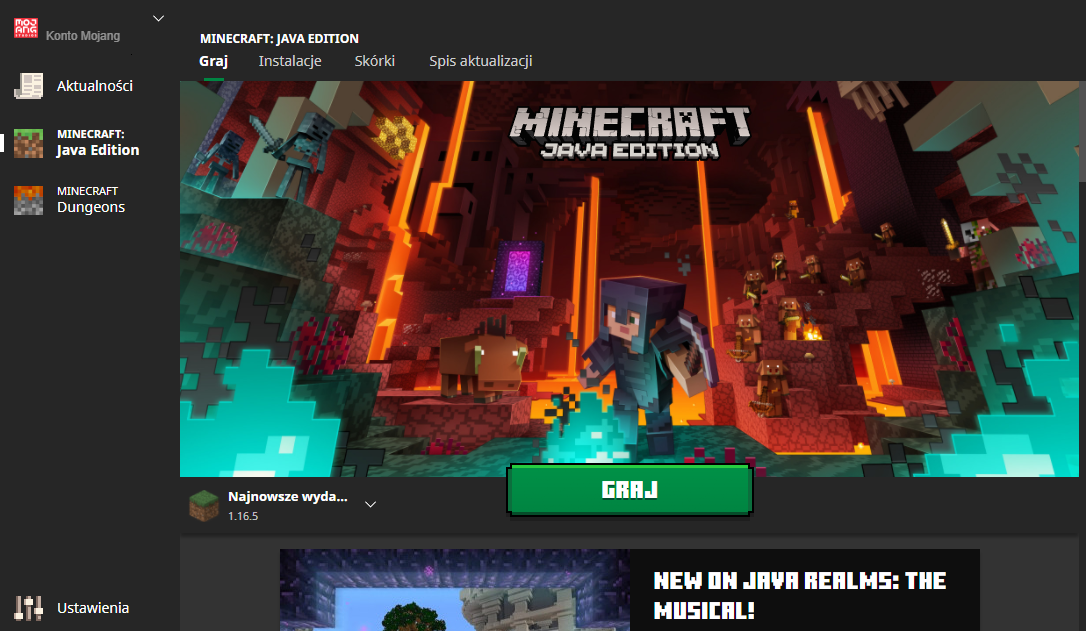Viewport: 1086px width, 631px height.
Task: Click the Aktualności newspaper icon
Action: [29, 86]
